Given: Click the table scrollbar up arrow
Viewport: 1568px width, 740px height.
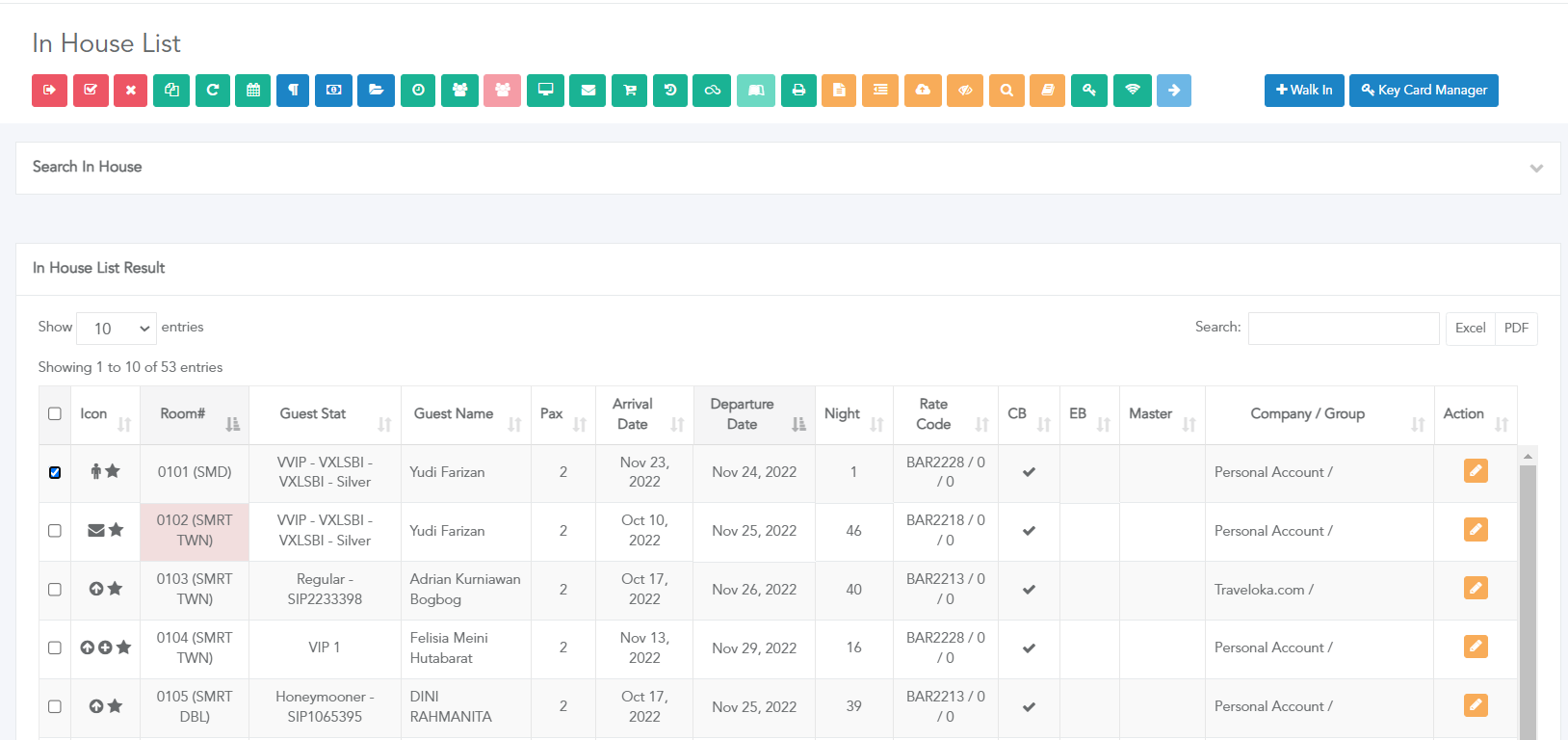Looking at the screenshot, I should pyautogui.click(x=1528, y=456).
